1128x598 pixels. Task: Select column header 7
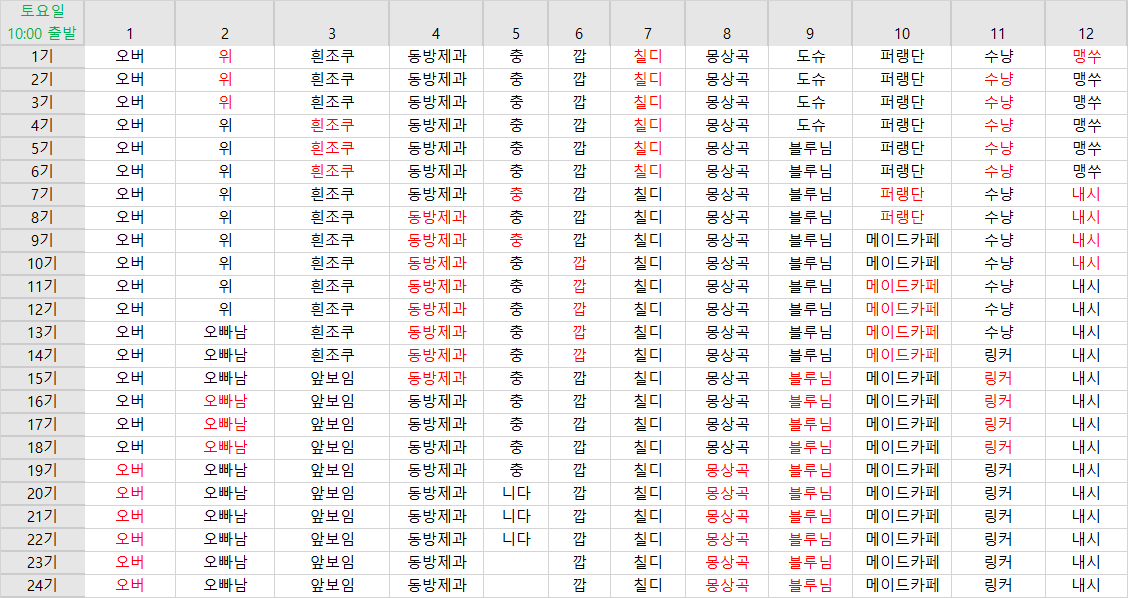[648, 33]
